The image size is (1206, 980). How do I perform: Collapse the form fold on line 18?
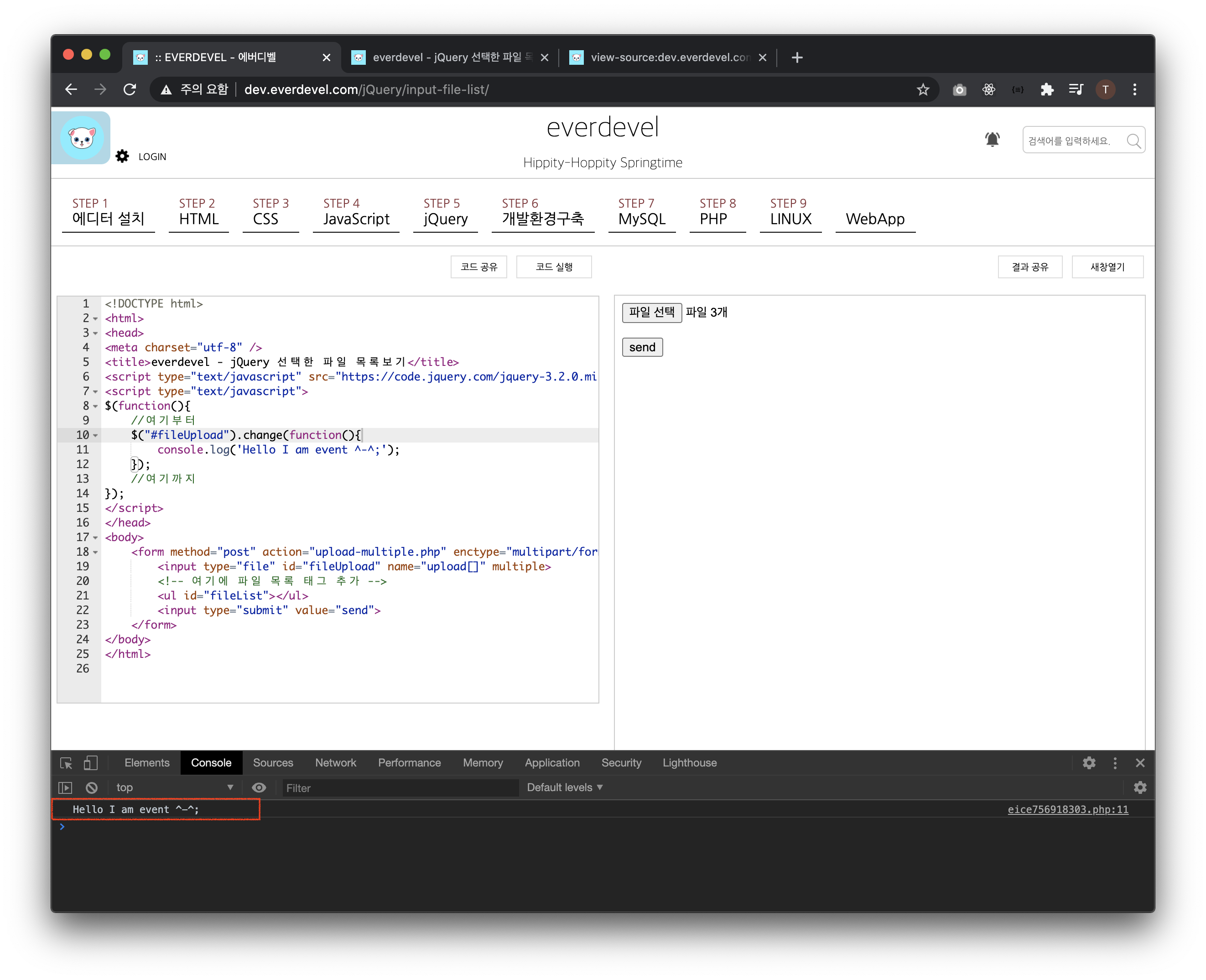95,553
